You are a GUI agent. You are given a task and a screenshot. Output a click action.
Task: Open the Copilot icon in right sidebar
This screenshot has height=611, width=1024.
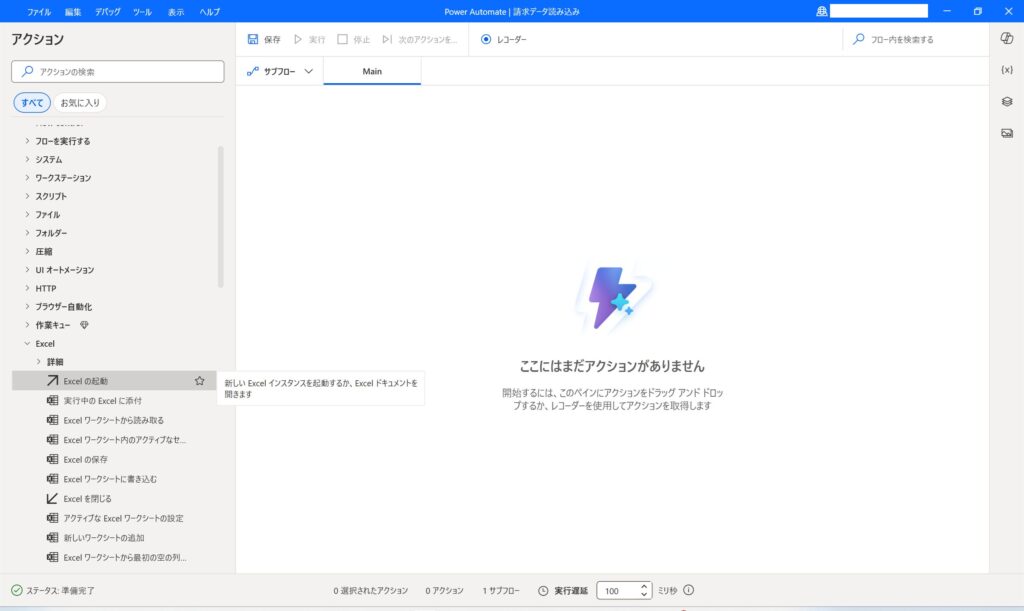(x=1006, y=38)
